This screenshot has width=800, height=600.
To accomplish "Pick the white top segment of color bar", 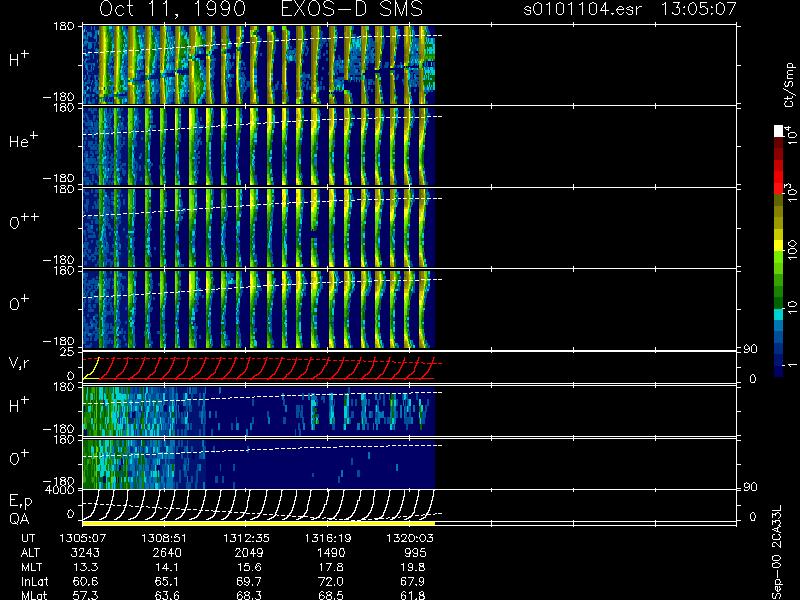I will click(779, 131).
